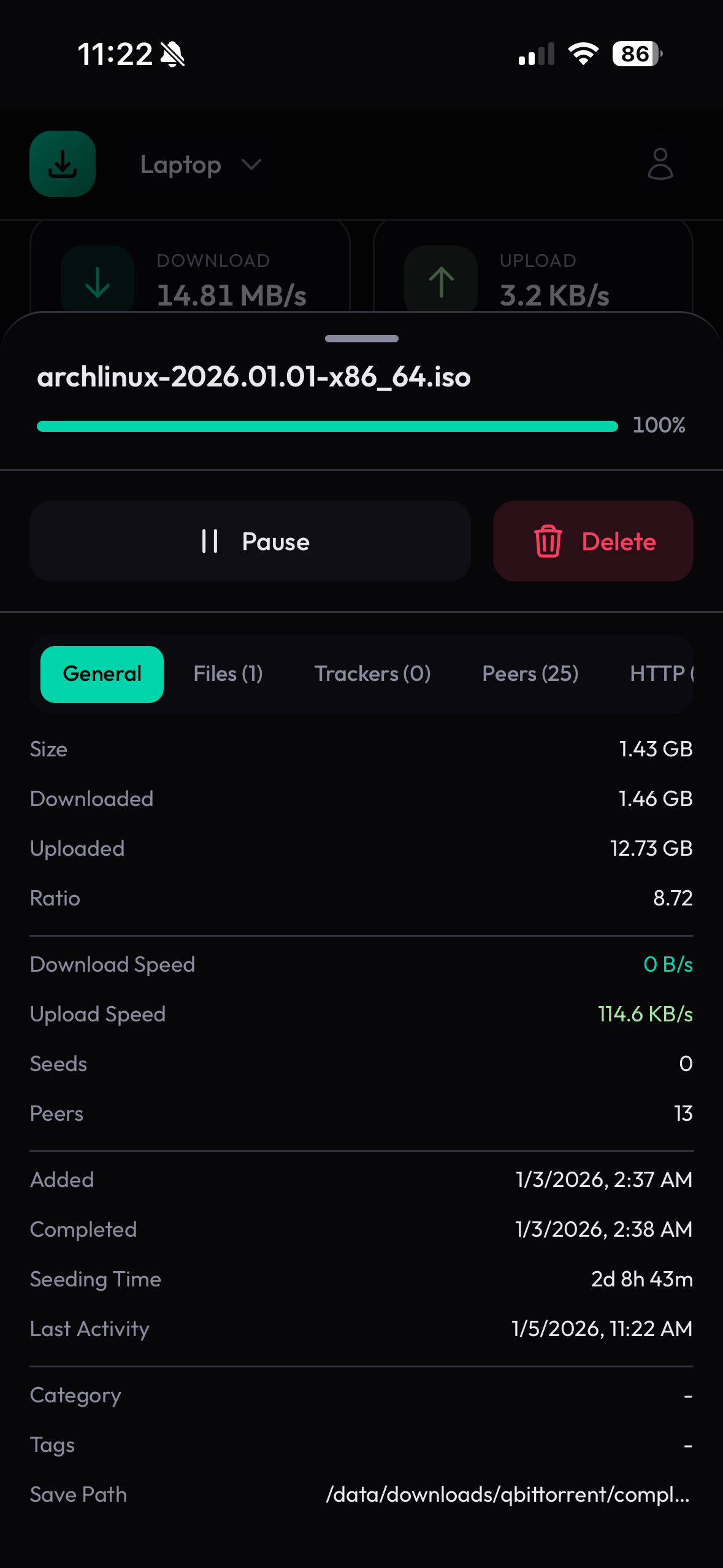This screenshot has height=1568, width=723.
Task: Expand the Laptop server dropdown
Action: 201,164
